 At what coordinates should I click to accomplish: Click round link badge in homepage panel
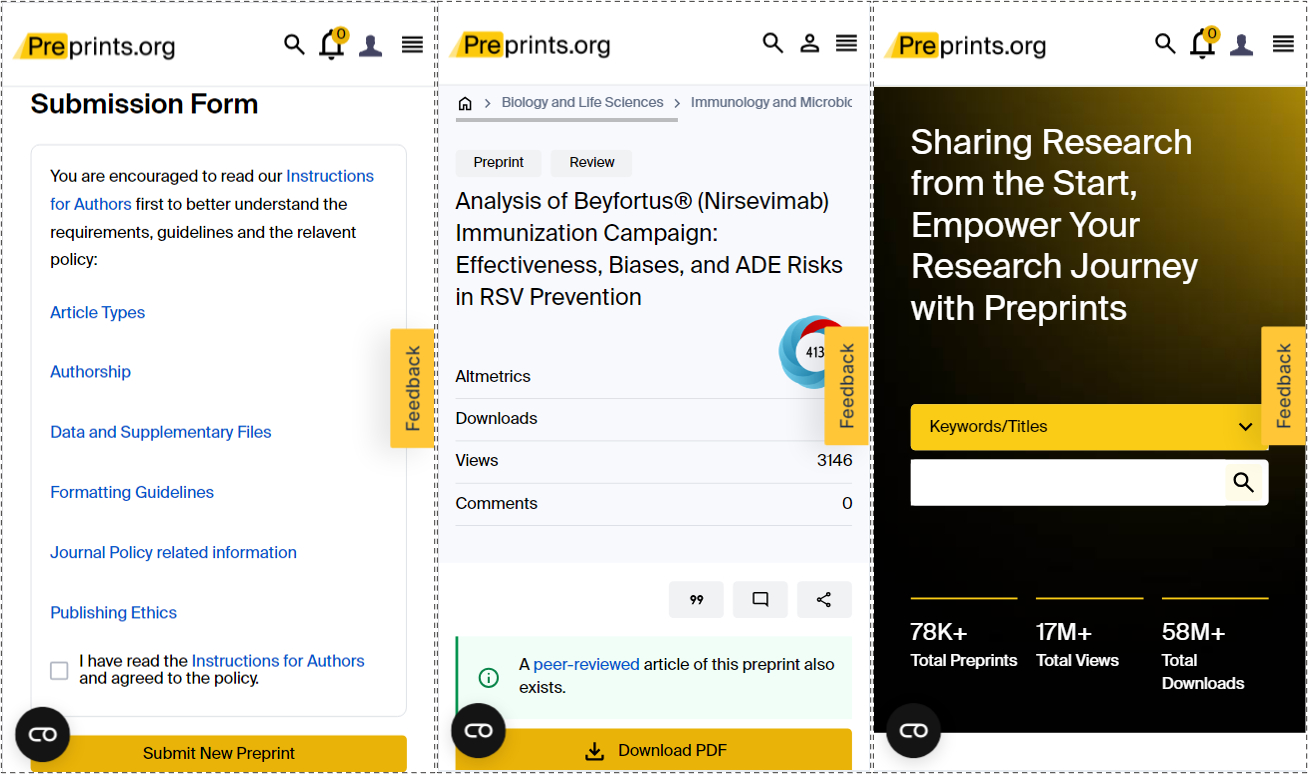[913, 731]
